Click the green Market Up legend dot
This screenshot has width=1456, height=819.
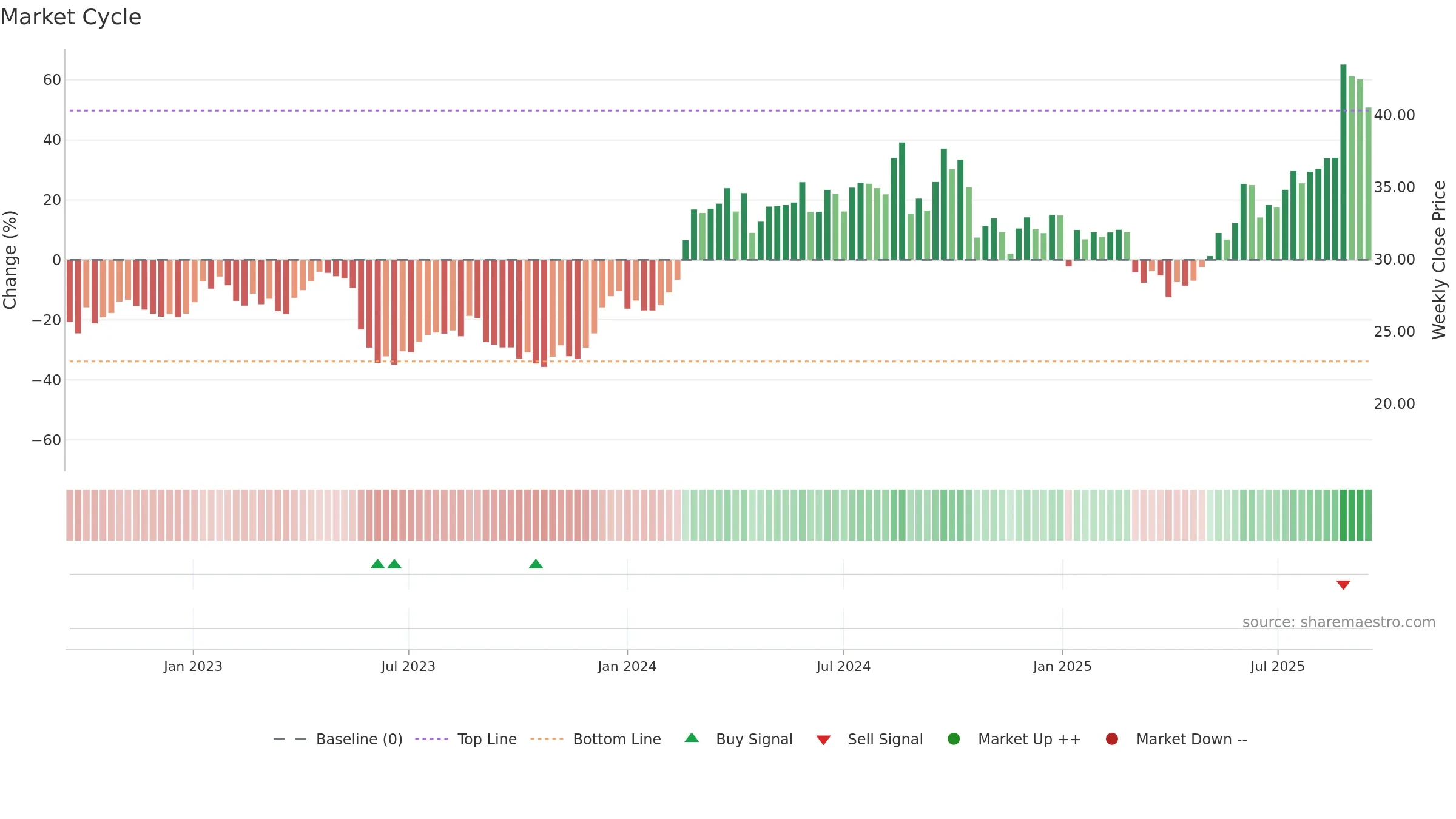[954, 739]
